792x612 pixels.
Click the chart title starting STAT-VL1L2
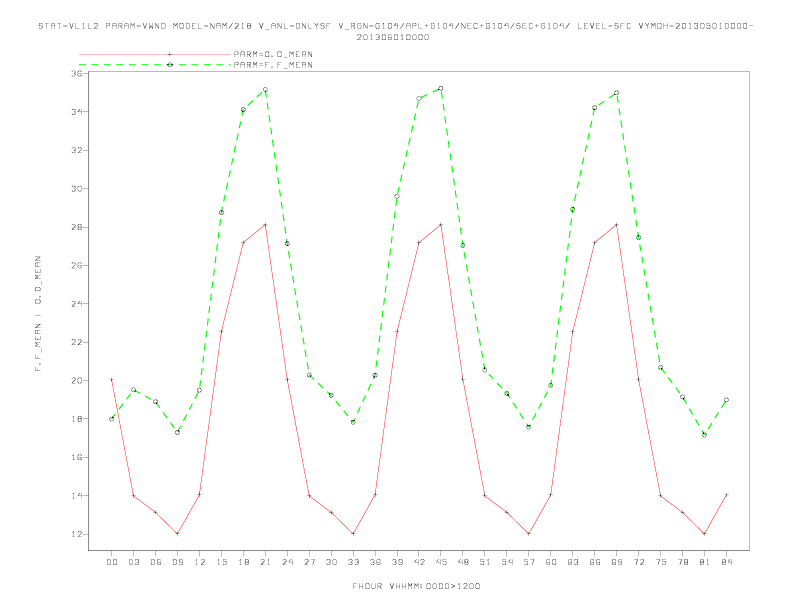(x=395, y=31)
